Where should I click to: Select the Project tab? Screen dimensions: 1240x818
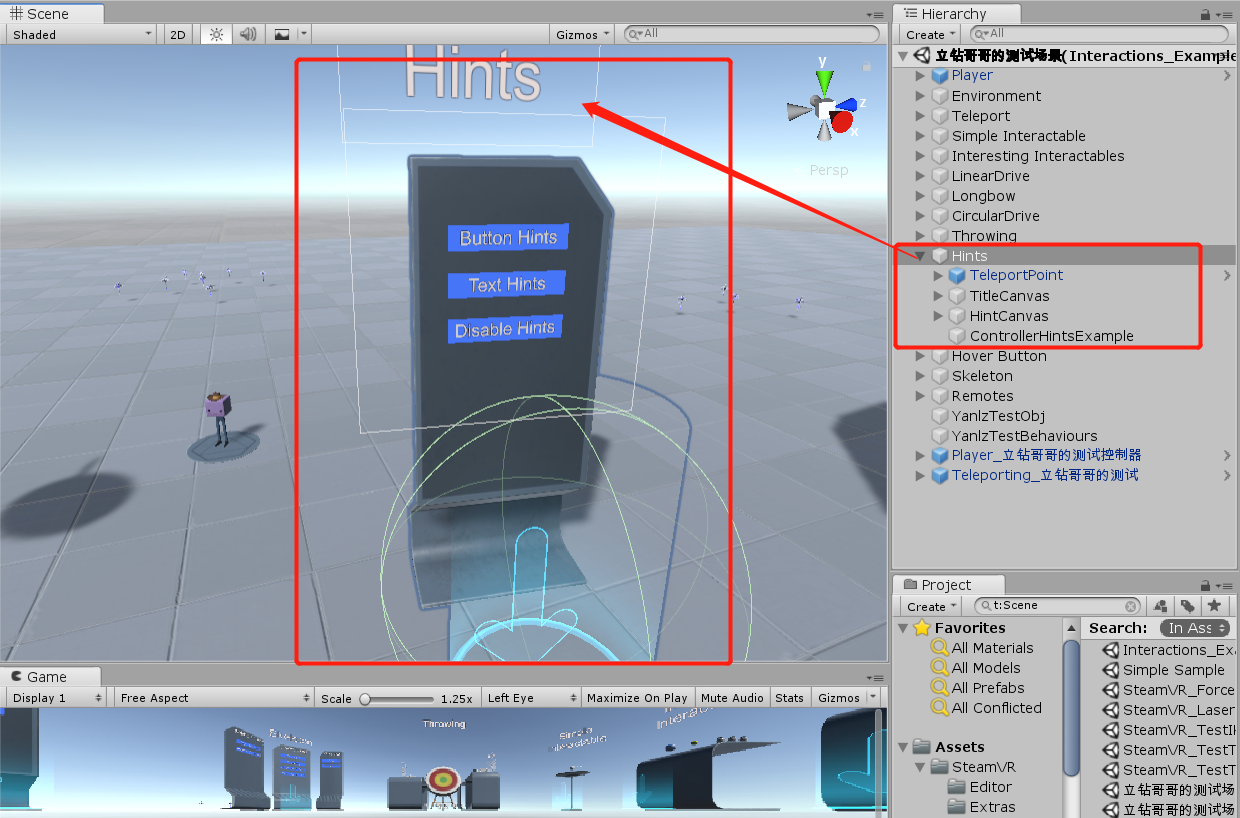tap(946, 584)
